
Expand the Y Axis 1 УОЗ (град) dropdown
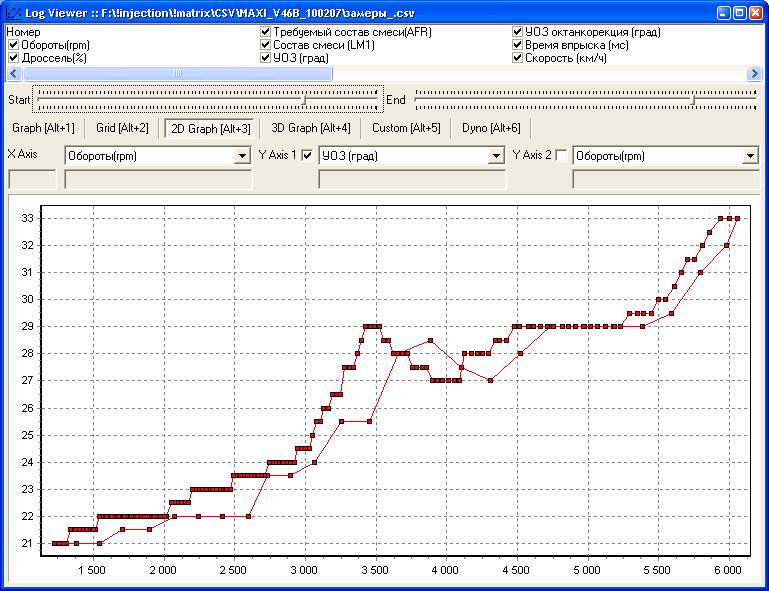[496, 156]
